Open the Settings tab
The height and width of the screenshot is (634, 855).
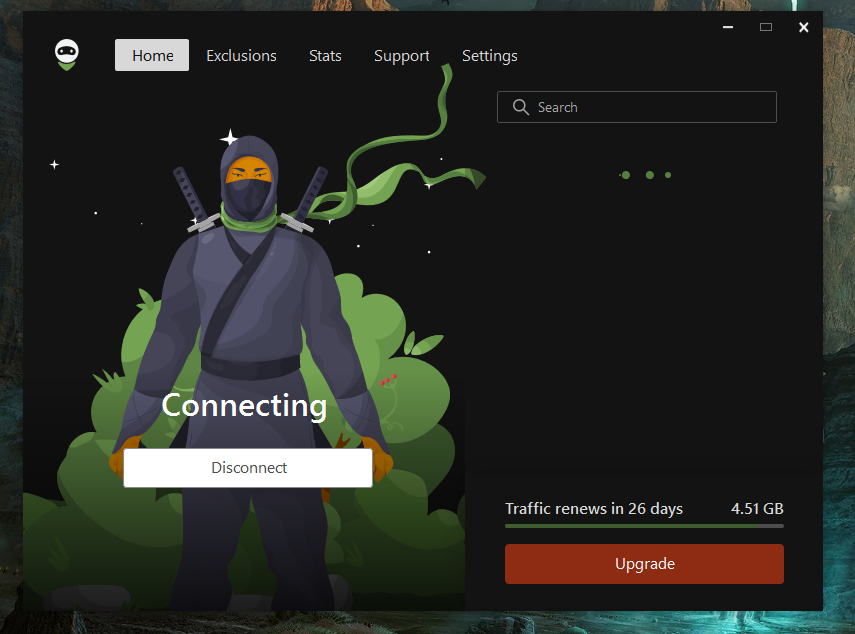pyautogui.click(x=490, y=56)
